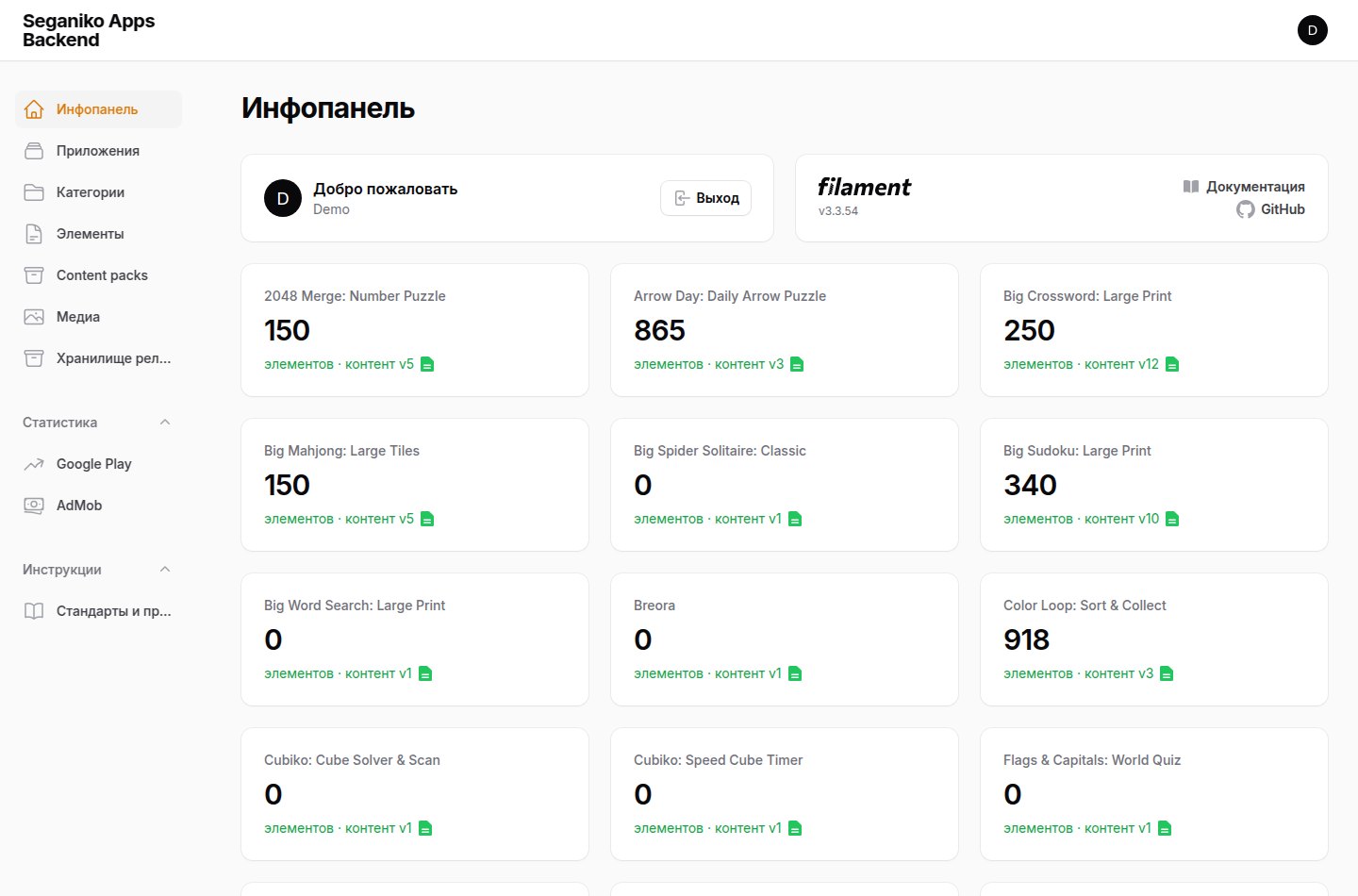1358x896 pixels.
Task: Click the image icon beside Медиа
Action: pyautogui.click(x=34, y=317)
